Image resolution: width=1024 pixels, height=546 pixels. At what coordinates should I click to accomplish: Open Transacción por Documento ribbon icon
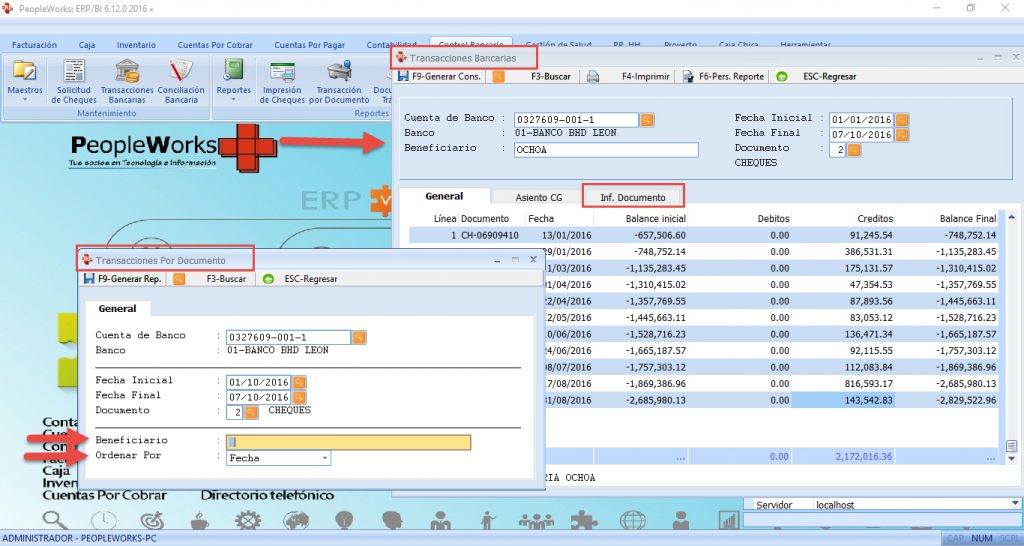339,81
